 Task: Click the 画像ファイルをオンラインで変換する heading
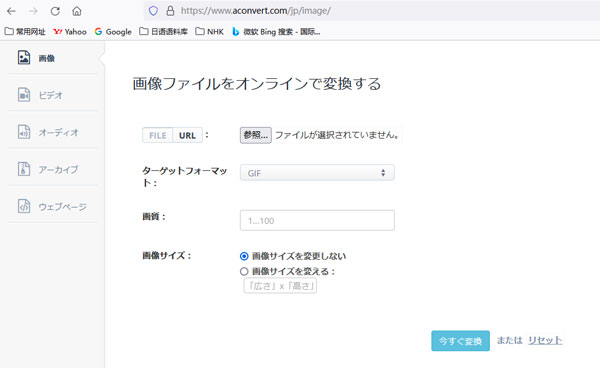pyautogui.click(x=257, y=84)
